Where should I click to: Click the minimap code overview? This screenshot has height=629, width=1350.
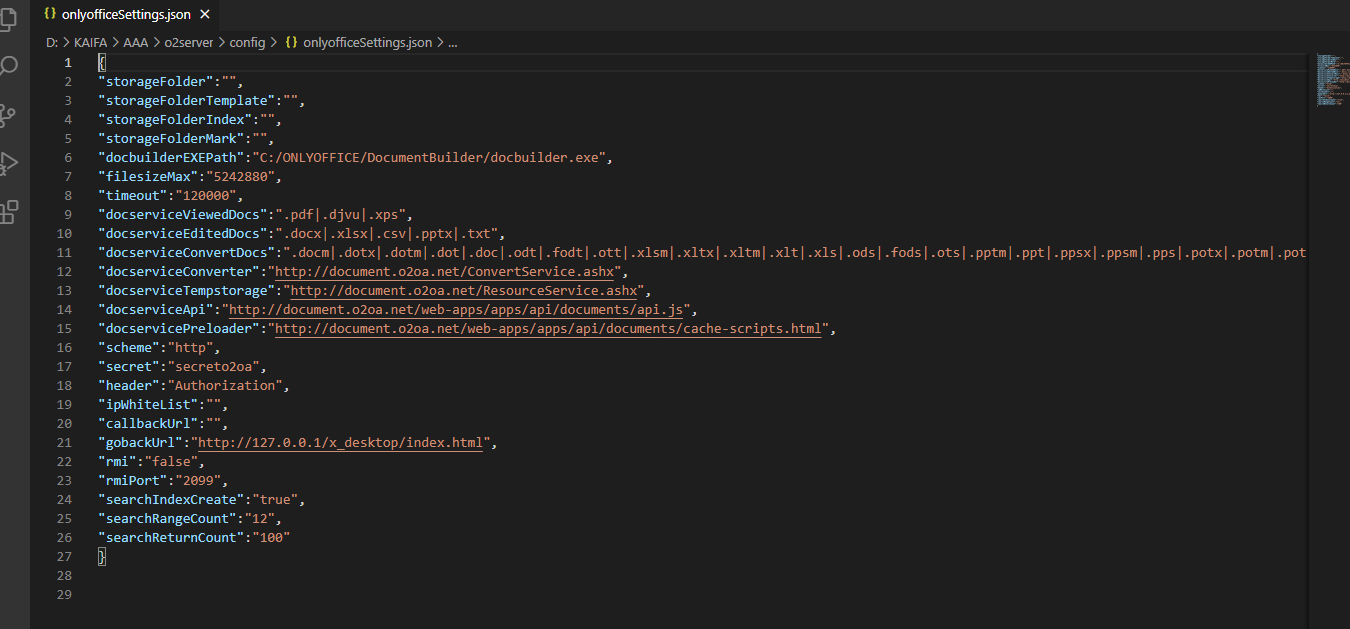coord(1328,80)
